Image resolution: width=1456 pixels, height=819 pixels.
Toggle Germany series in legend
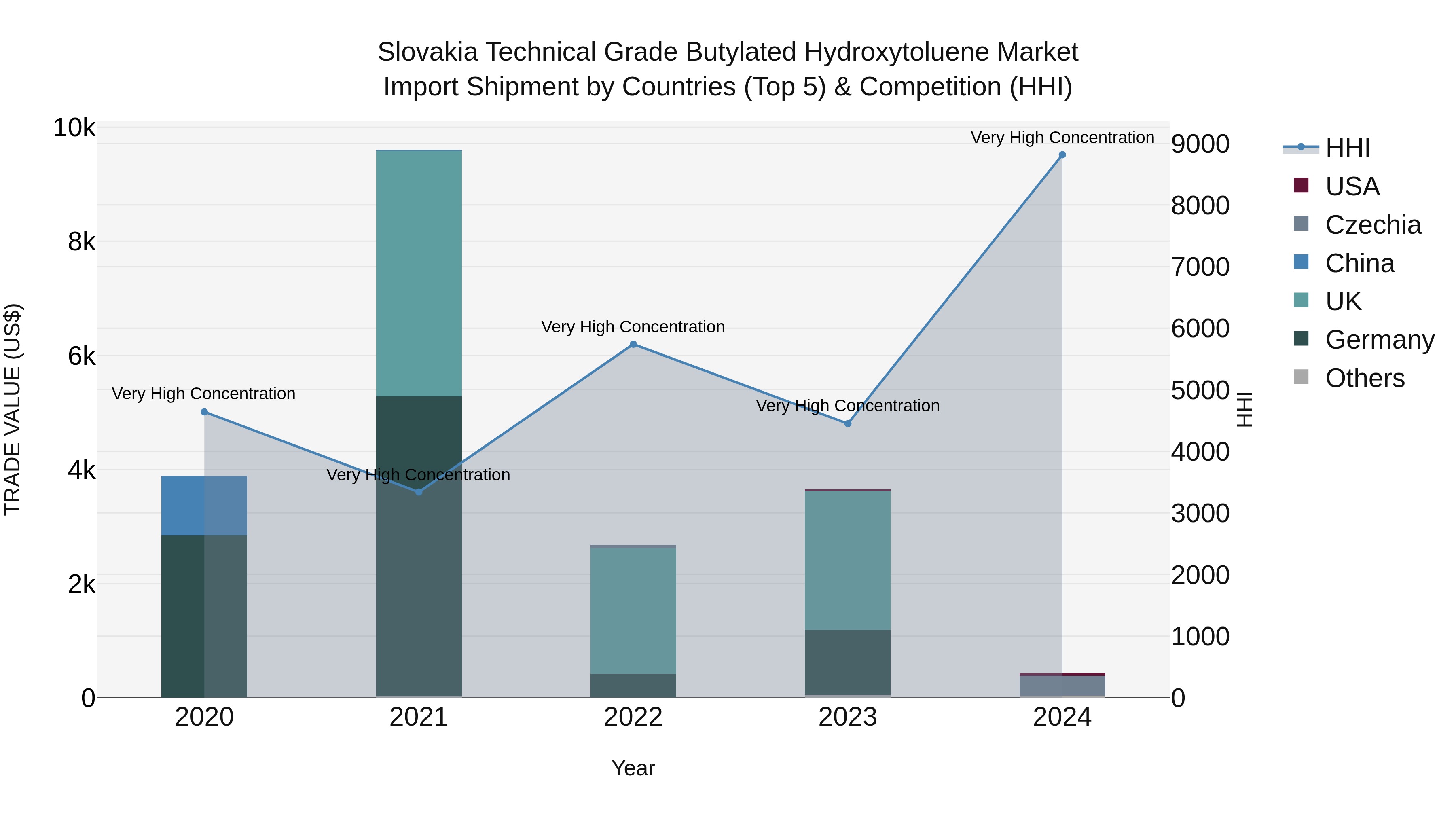[x=1364, y=339]
